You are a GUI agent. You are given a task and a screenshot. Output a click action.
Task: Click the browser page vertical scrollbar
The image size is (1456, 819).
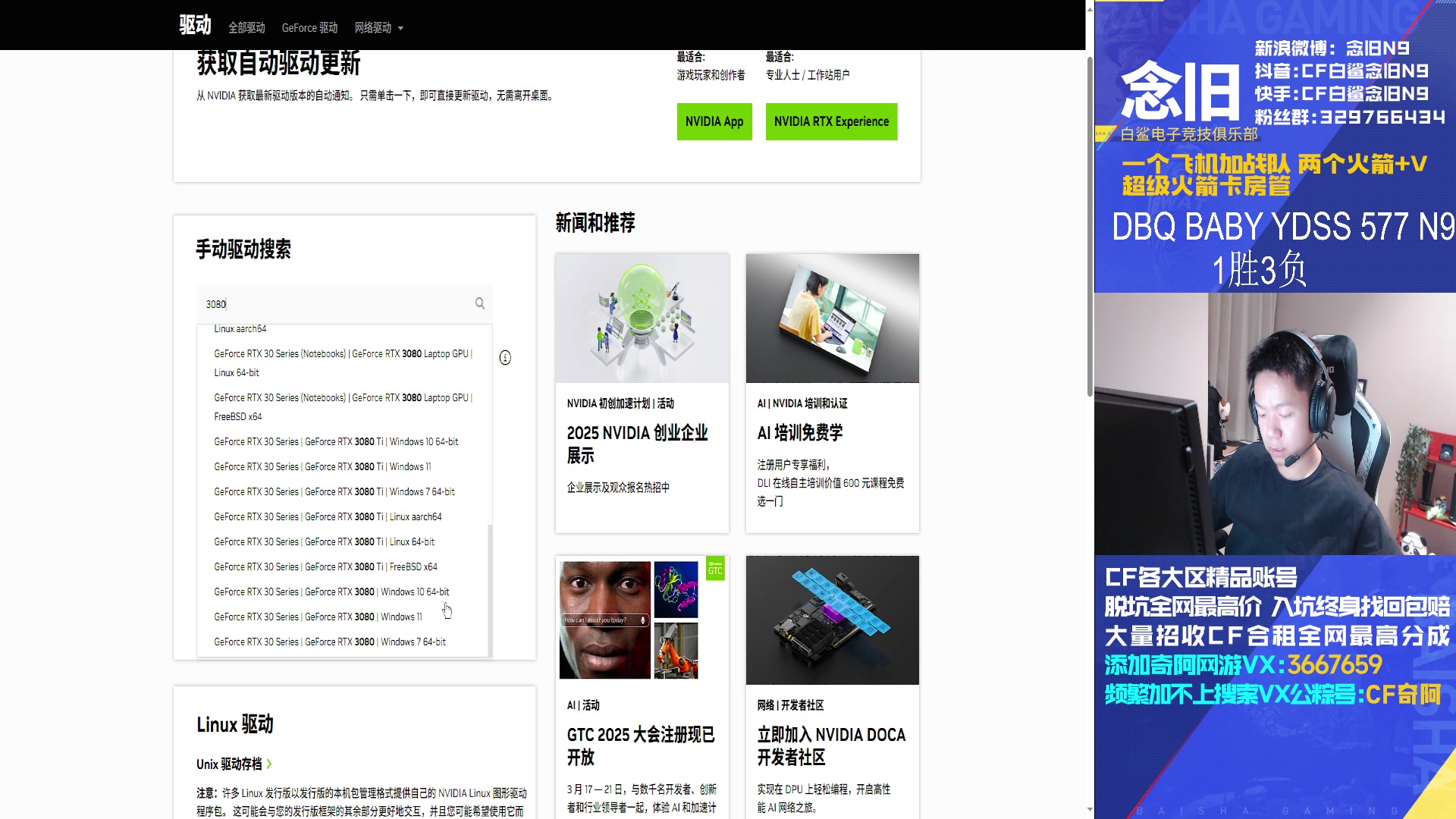[x=1090, y=227]
